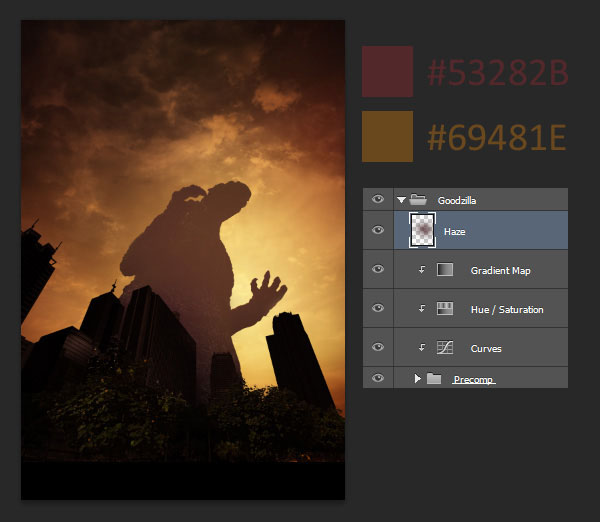Click the Curves adjustment icon
This screenshot has width=600, height=522.
click(445, 347)
